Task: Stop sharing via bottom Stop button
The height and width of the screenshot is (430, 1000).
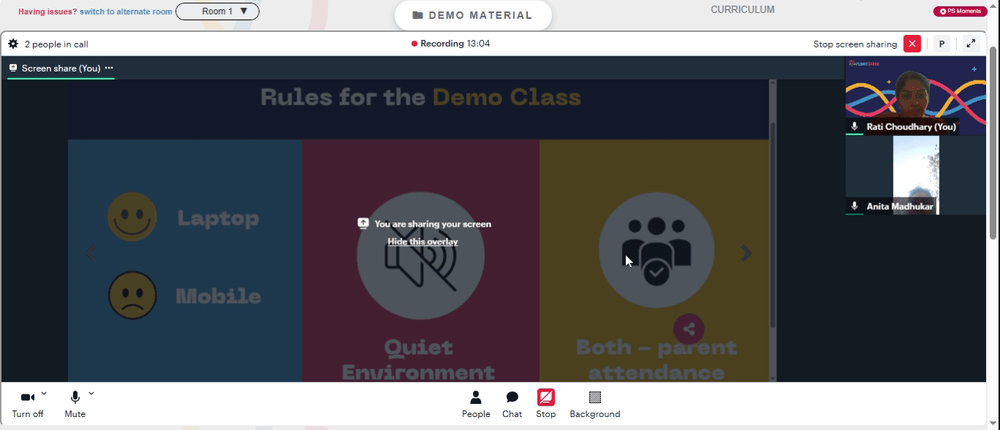Action: point(546,404)
